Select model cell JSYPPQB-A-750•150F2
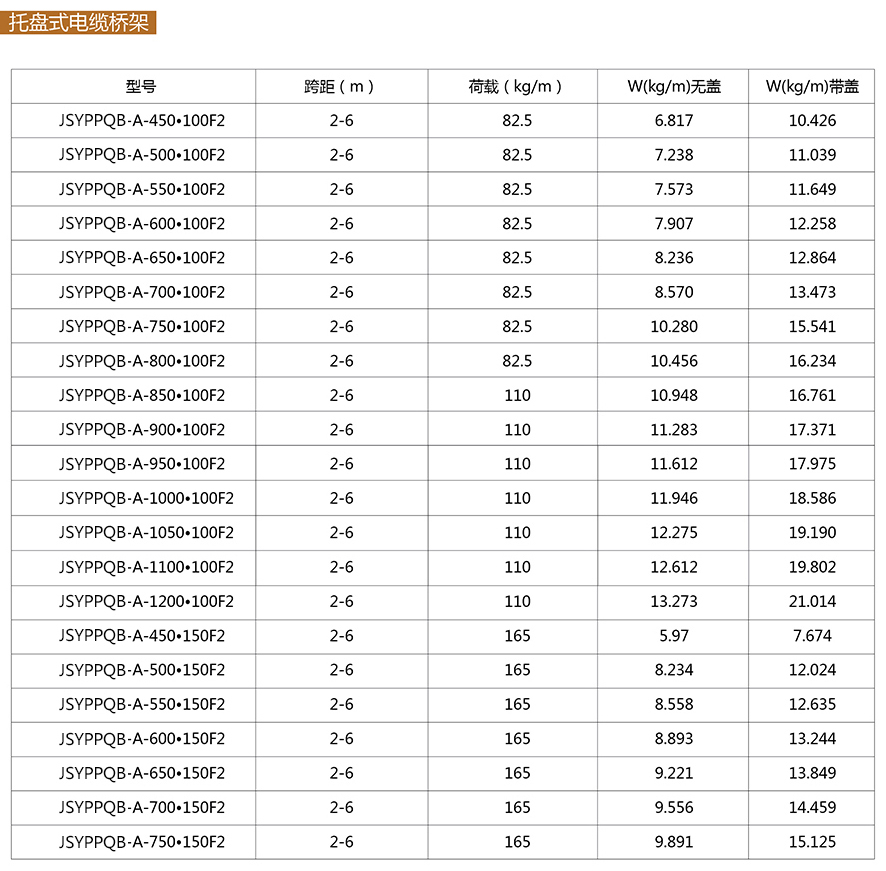Viewport: 886px width, 871px height. [141, 842]
